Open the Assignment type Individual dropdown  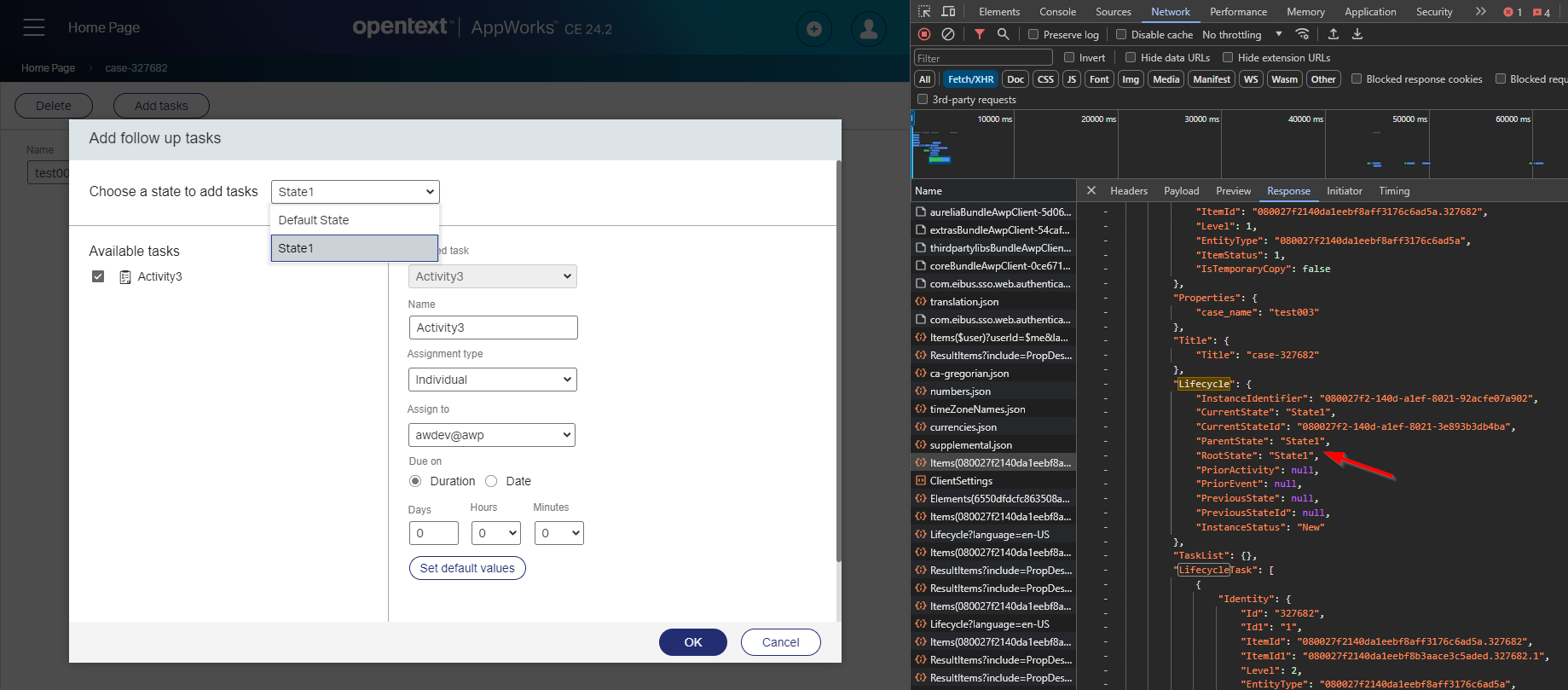493,380
